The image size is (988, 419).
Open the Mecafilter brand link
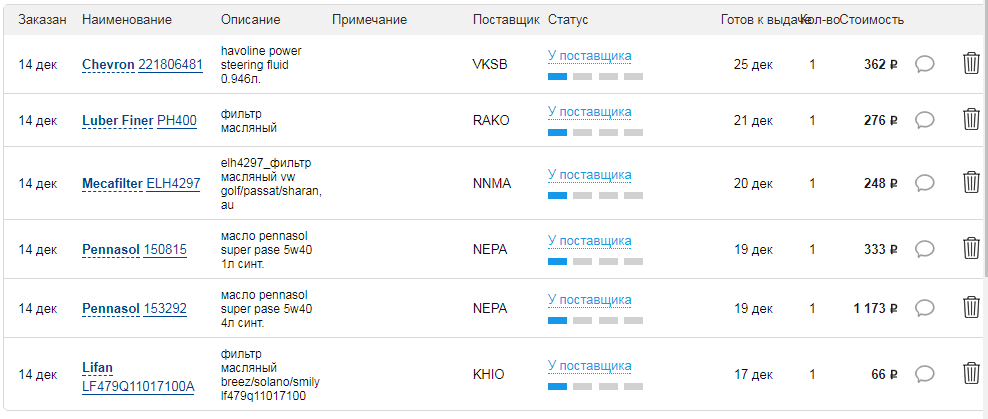tap(112, 183)
